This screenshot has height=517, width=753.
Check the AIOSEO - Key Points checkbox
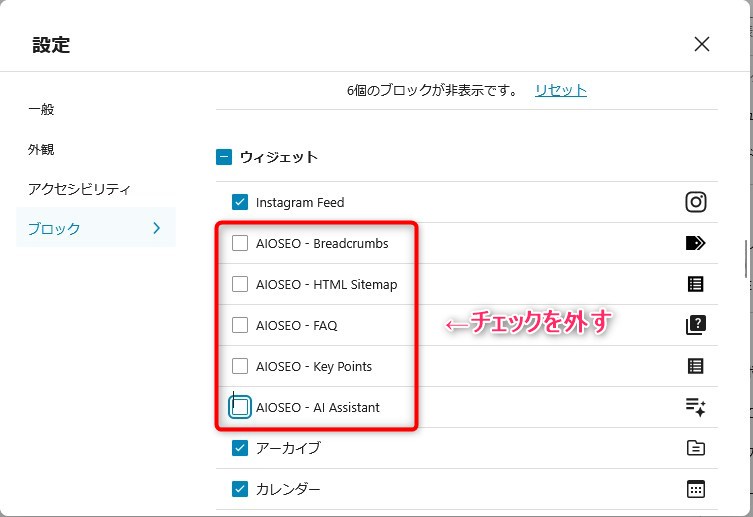point(240,366)
